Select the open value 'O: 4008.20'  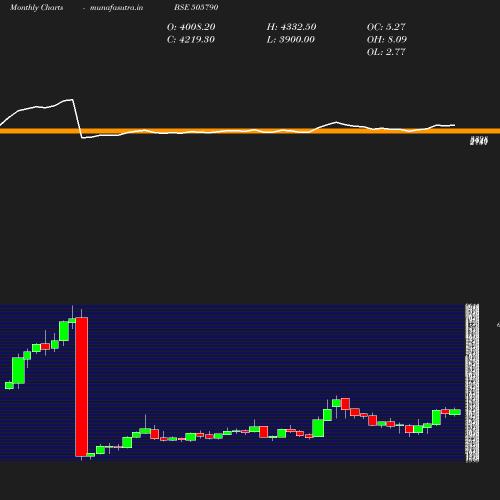[191, 27]
